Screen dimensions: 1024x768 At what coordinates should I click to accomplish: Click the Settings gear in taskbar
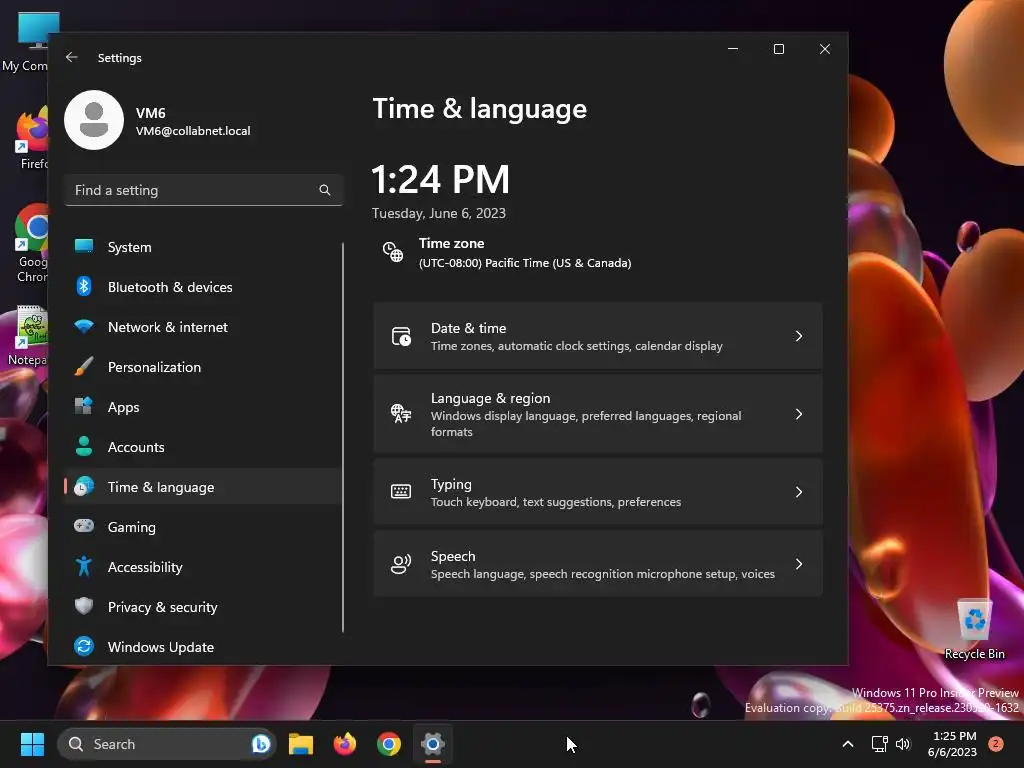click(x=432, y=744)
